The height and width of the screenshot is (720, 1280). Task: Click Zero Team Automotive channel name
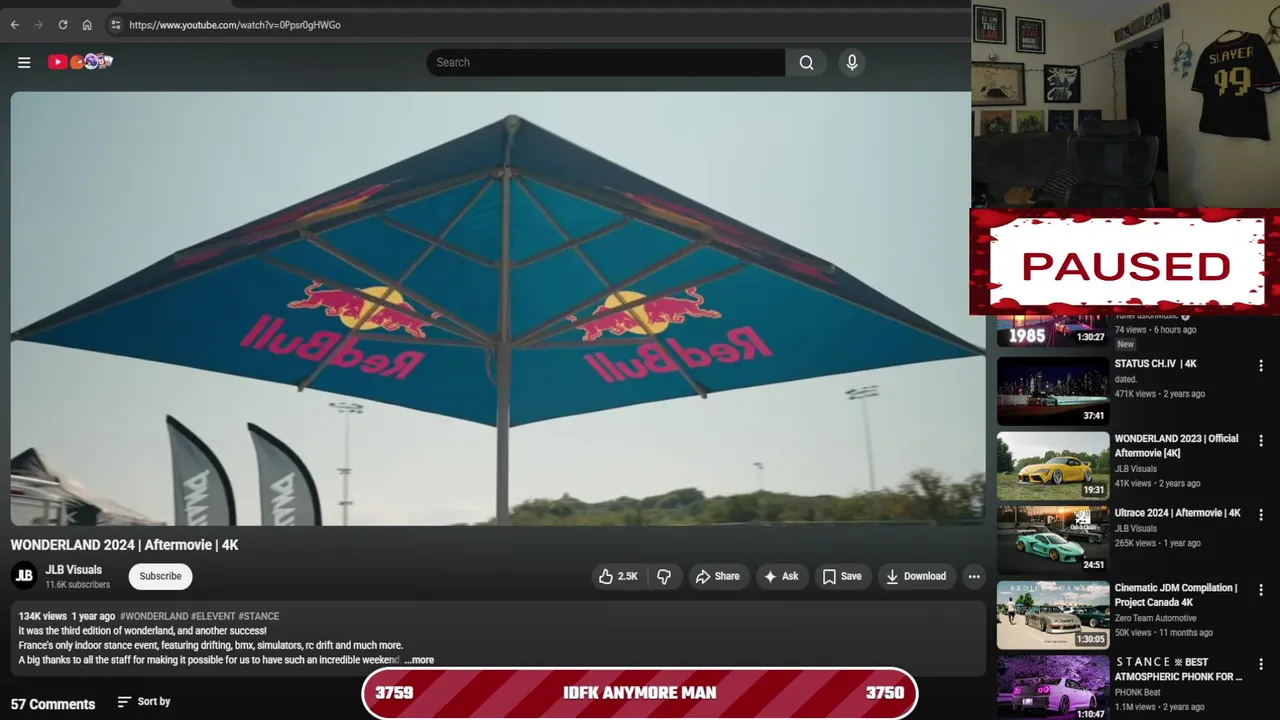pos(1155,618)
